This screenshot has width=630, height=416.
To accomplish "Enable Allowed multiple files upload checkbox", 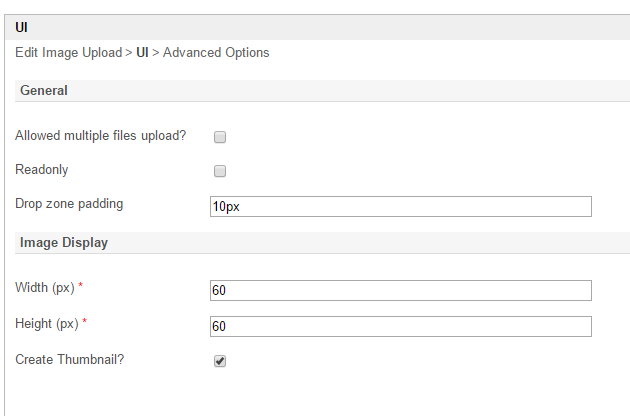I will click(x=220, y=137).
